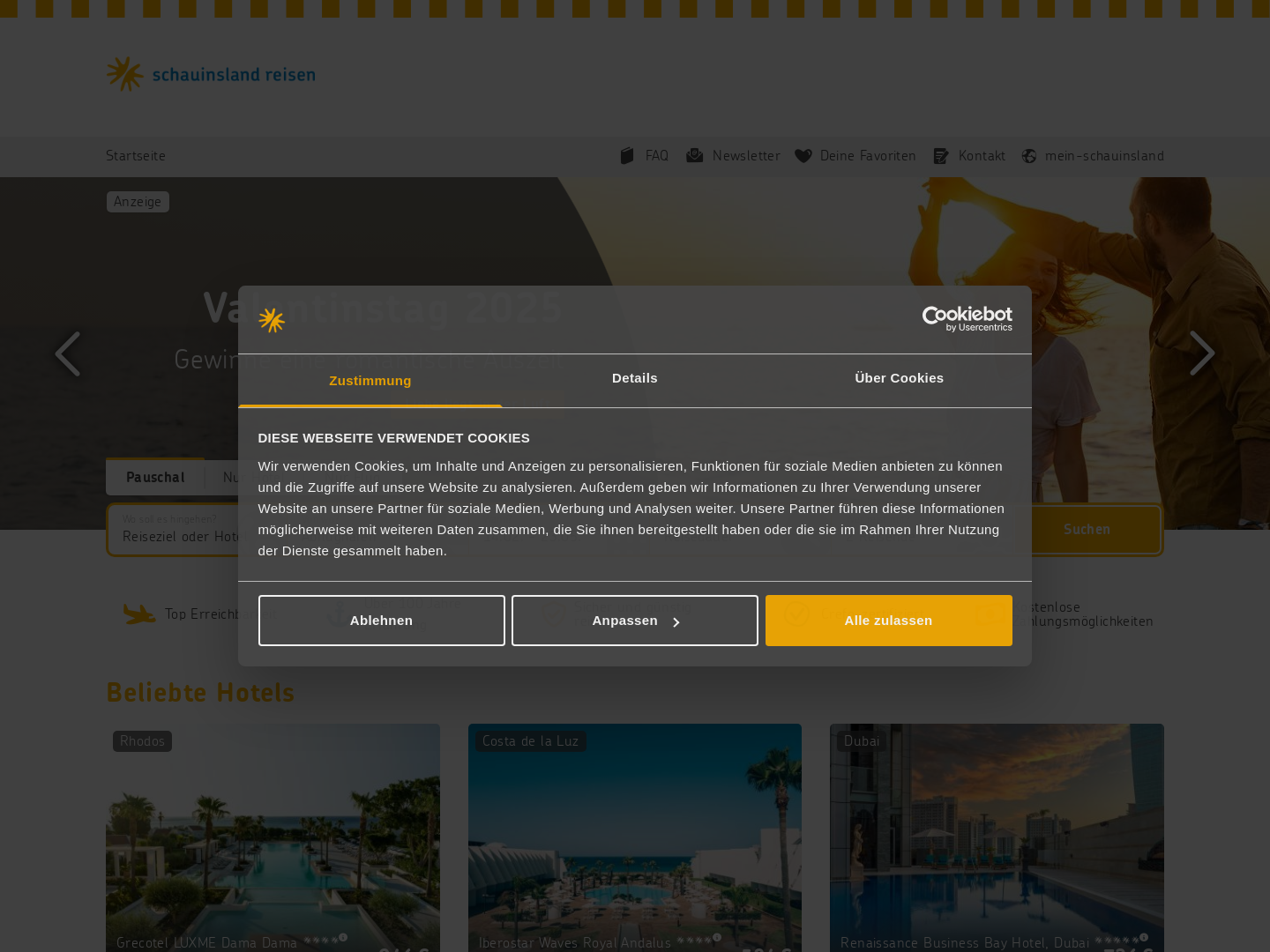This screenshot has width=1270, height=952.
Task: Click the airplane icon by Top Erreichbarkeit
Action: [139, 614]
